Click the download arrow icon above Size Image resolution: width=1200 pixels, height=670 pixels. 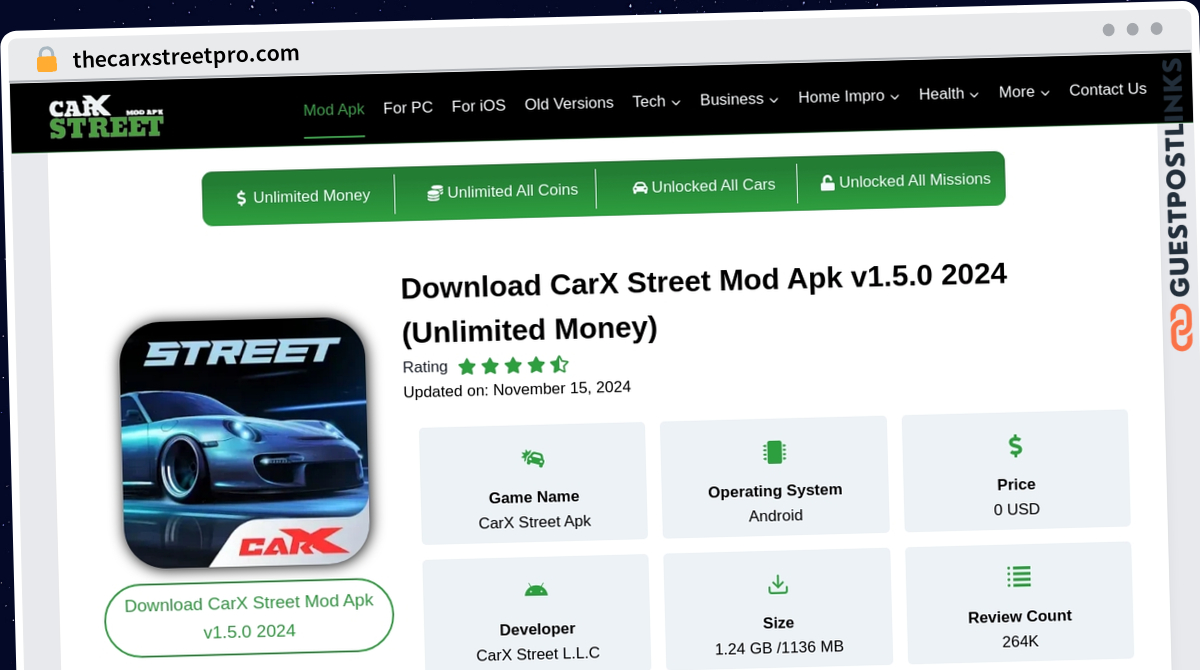[x=777, y=584]
